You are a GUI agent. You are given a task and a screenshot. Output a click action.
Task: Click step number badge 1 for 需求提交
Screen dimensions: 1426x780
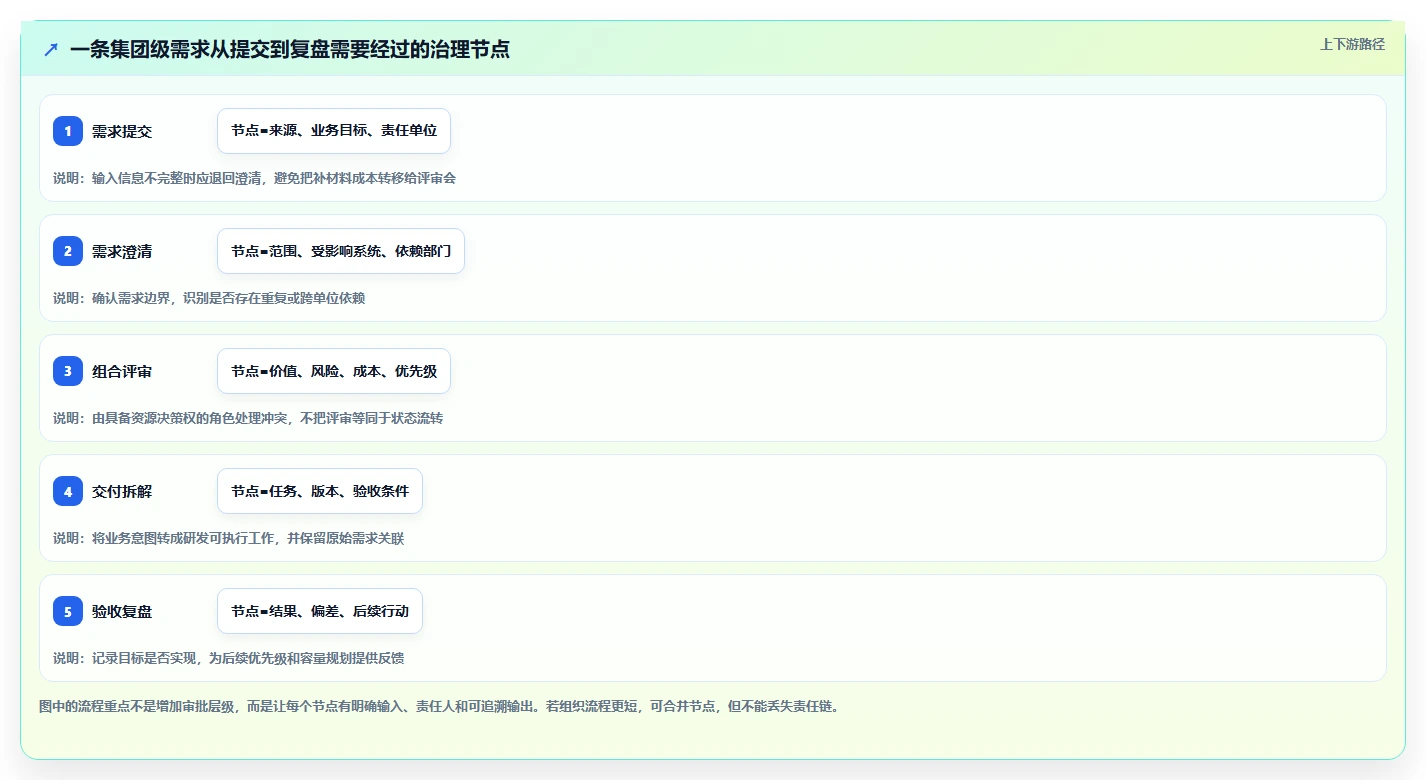point(68,131)
